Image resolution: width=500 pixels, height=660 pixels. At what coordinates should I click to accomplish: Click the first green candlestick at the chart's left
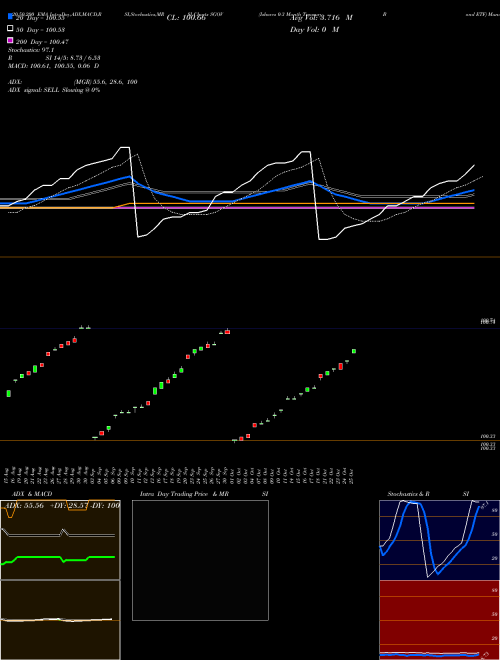click(8, 393)
